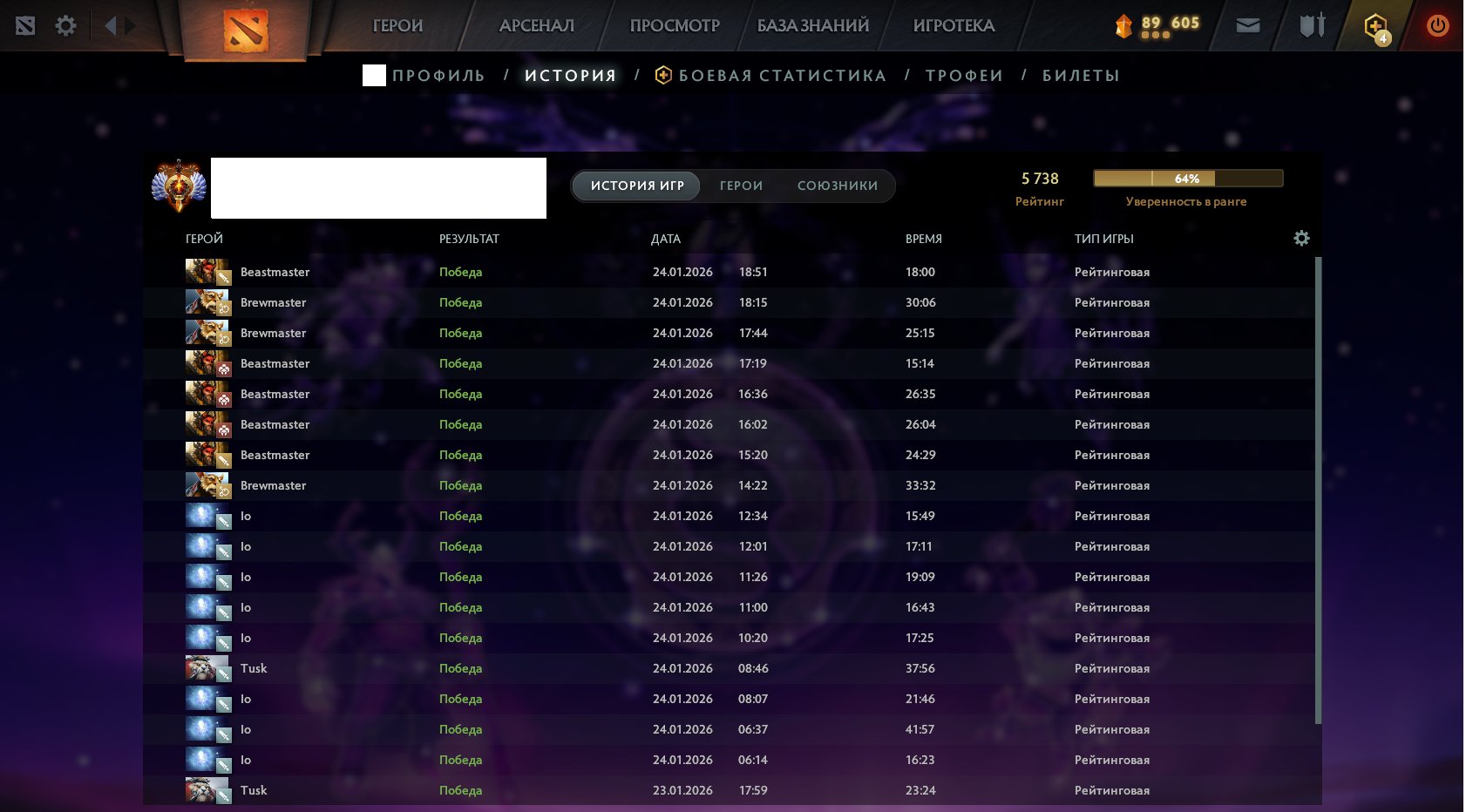Select the ИСТОРИЯ ИГР tab

(637, 186)
